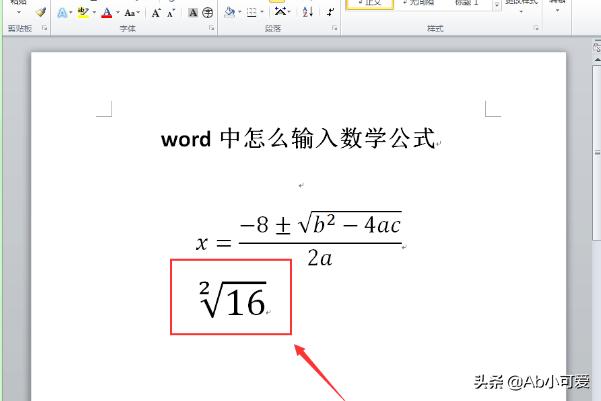This screenshot has width=601, height=401.
Task: Expand the styles gallery more arrow
Action: coord(497,5)
